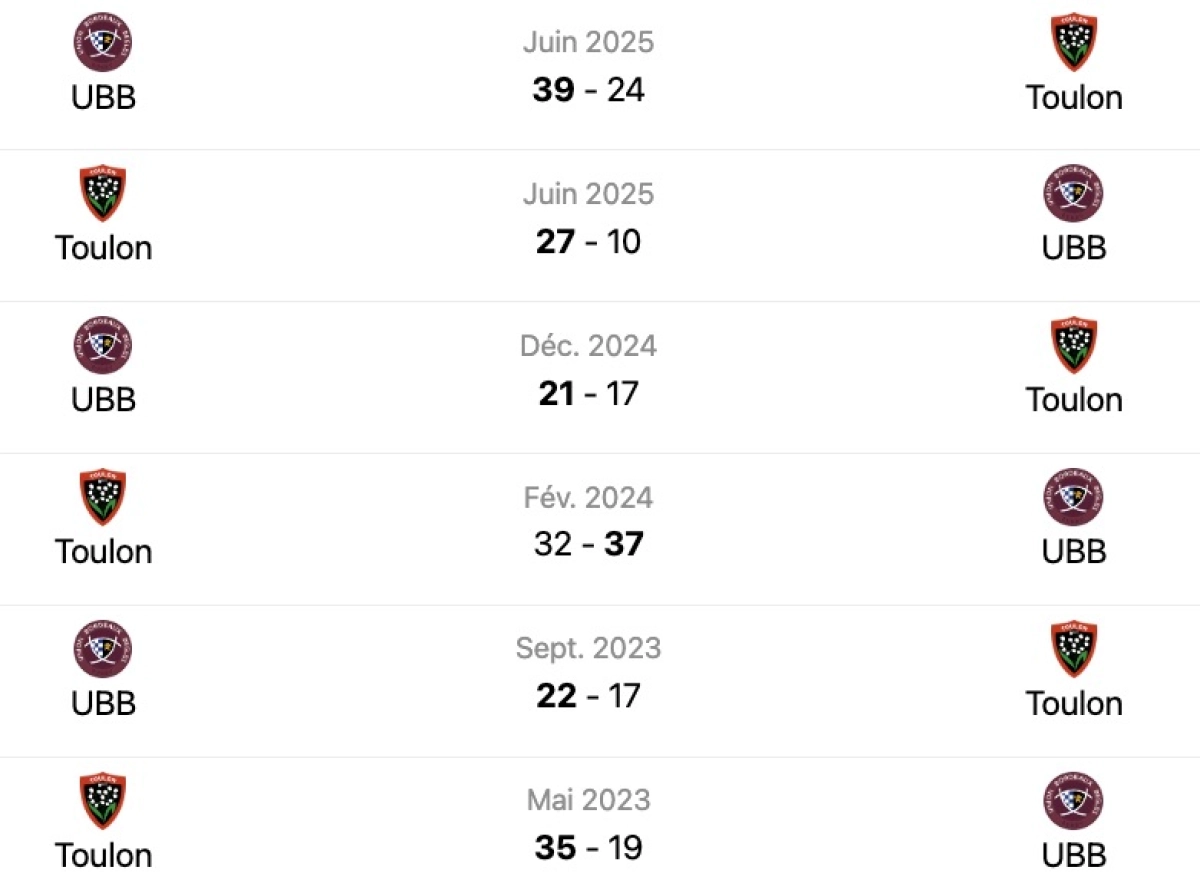Click Toulon crest in Déc. 2024 match row
The width and height of the screenshot is (1200, 893).
1074,346
